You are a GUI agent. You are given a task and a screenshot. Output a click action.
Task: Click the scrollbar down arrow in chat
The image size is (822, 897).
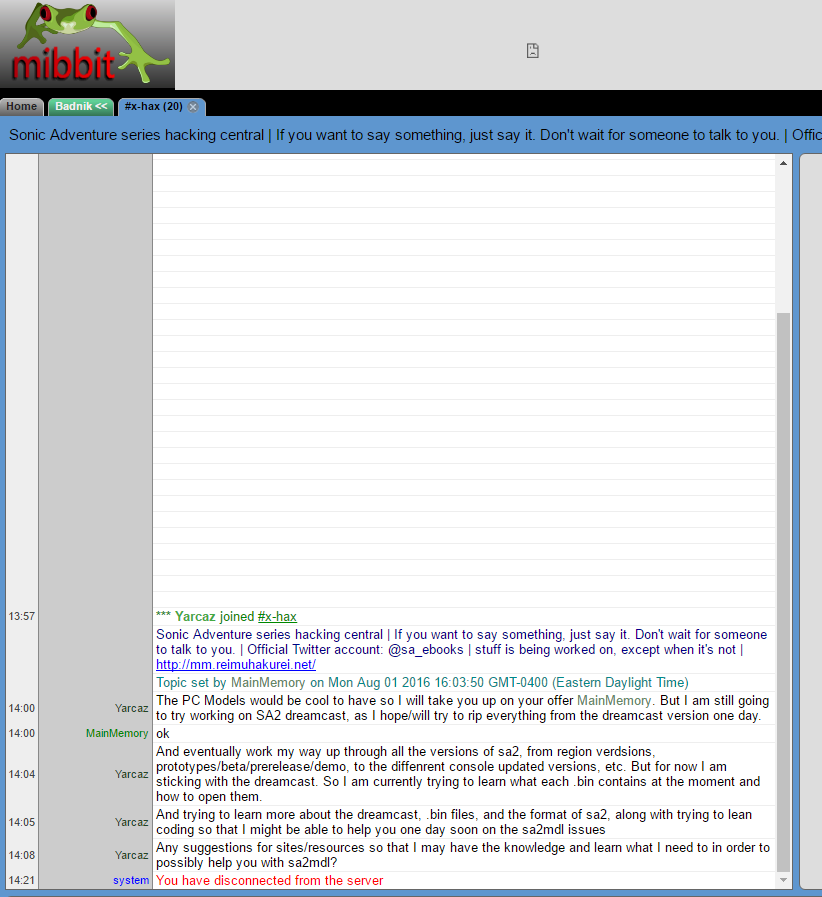[x=783, y=880]
